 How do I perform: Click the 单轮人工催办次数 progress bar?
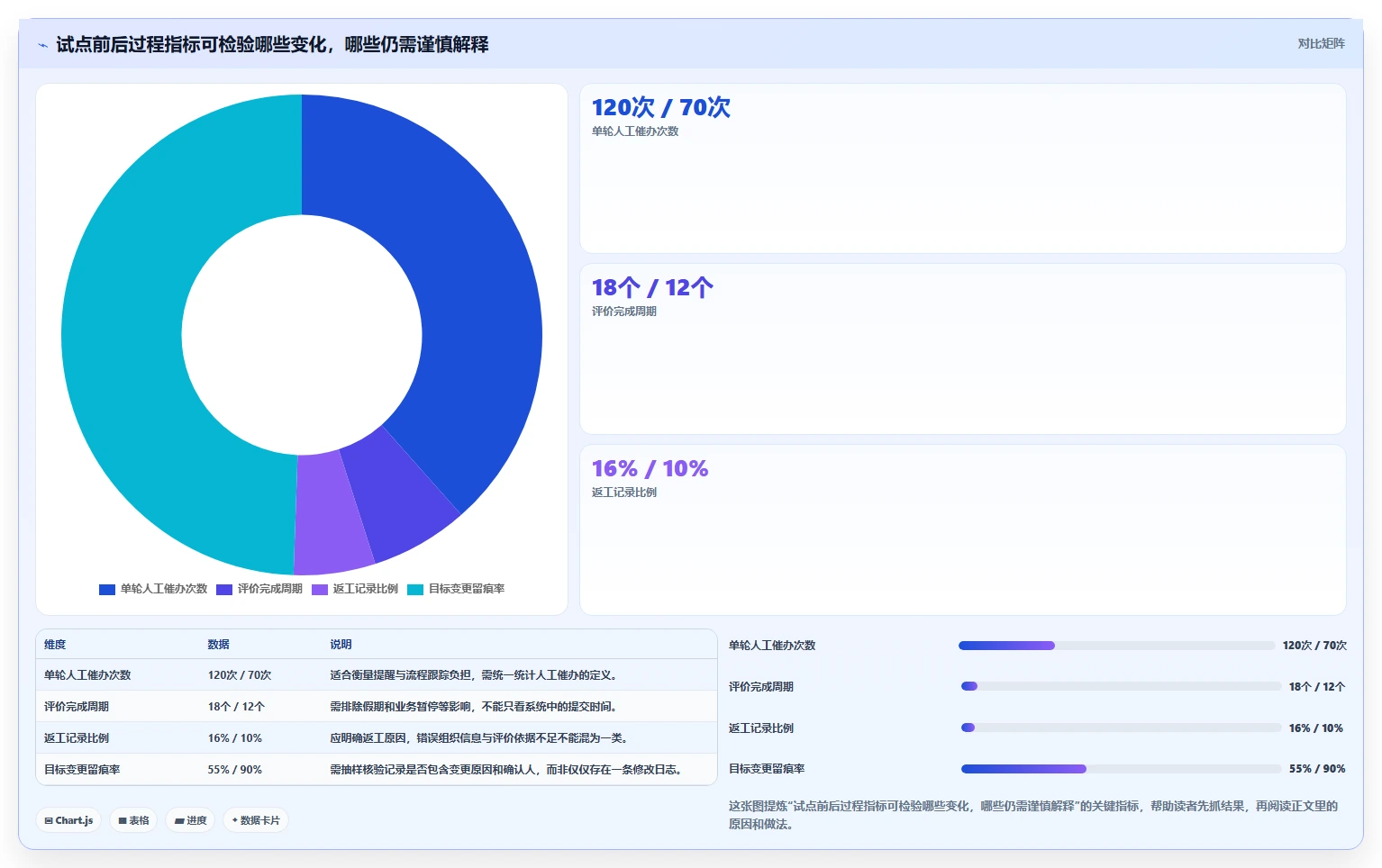1117,646
